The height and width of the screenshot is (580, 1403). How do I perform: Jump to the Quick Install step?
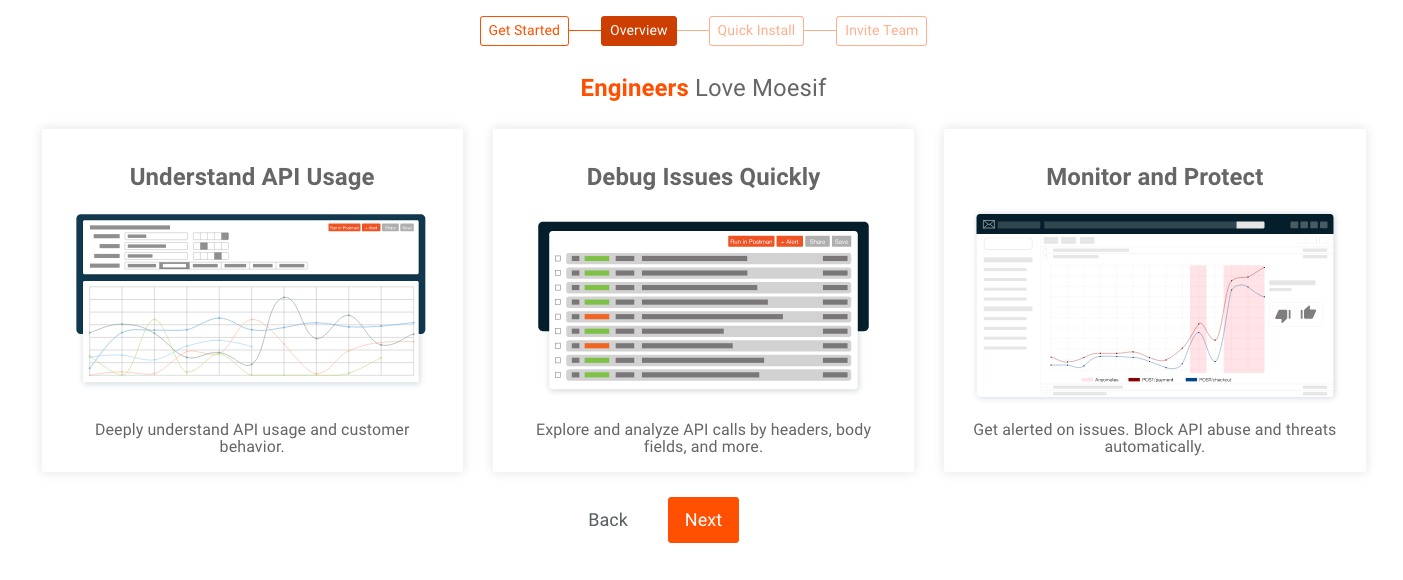756,31
